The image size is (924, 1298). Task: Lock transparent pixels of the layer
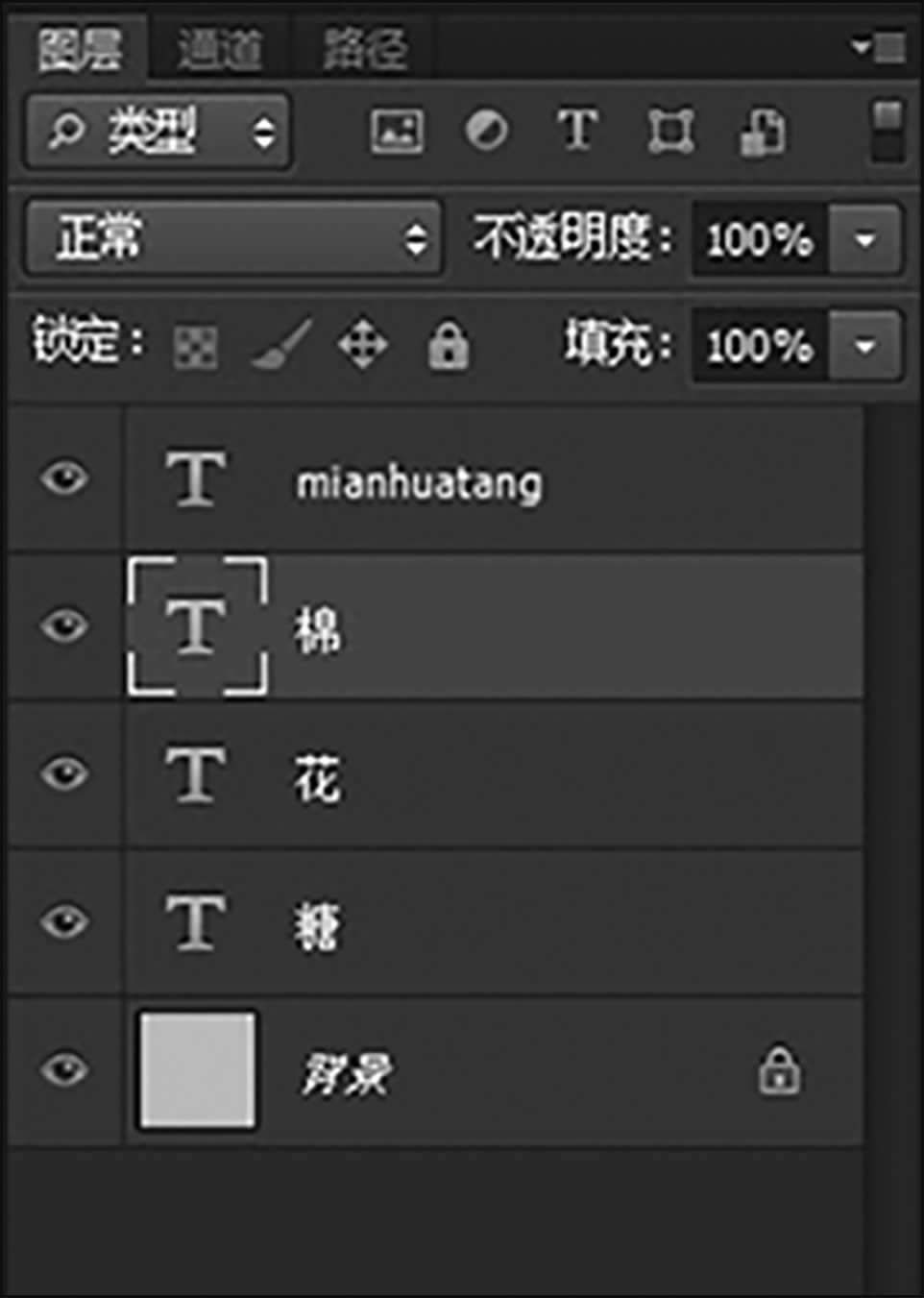click(196, 346)
